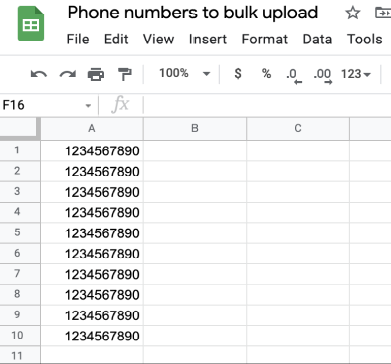The width and height of the screenshot is (391, 364).
Task: Open the Insert menu
Action: pyautogui.click(x=208, y=39)
